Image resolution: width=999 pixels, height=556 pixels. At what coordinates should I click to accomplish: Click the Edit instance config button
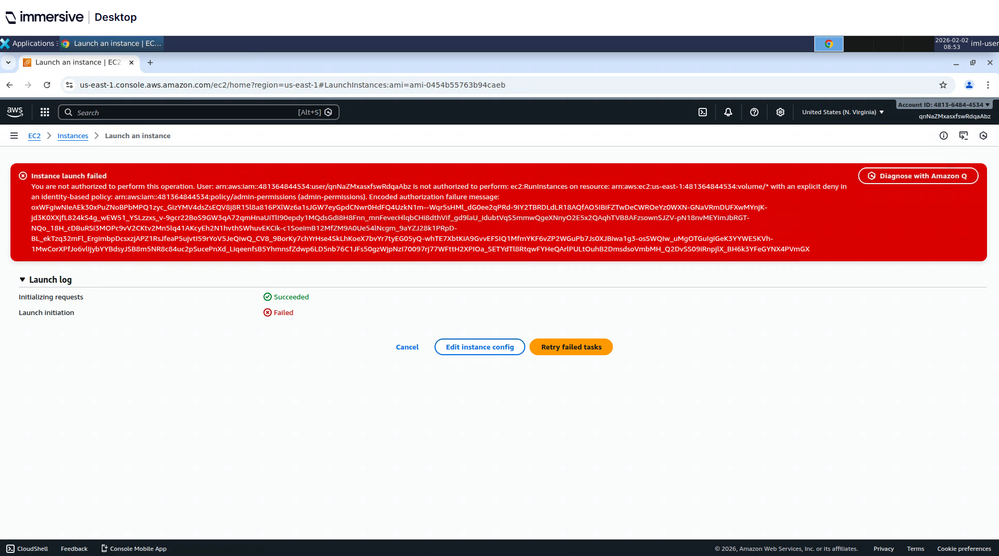(x=479, y=347)
